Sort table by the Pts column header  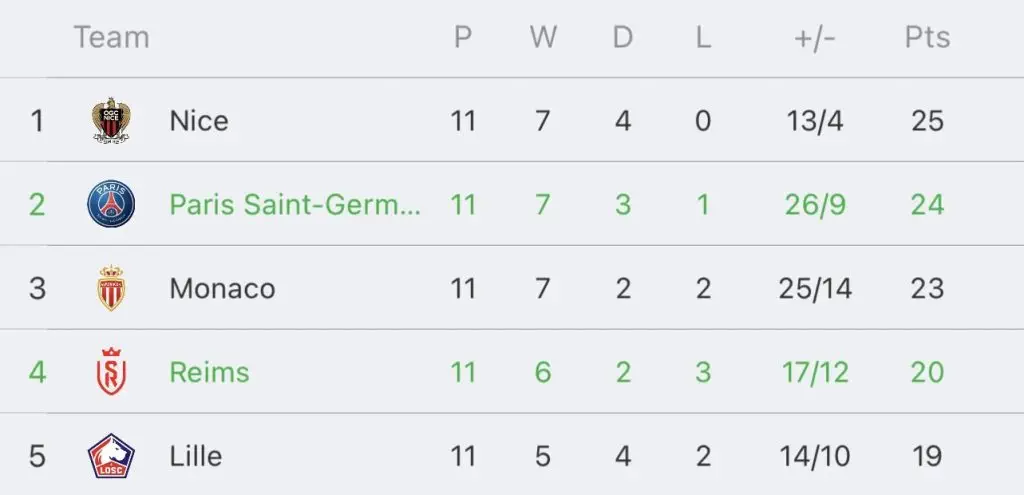tap(927, 37)
